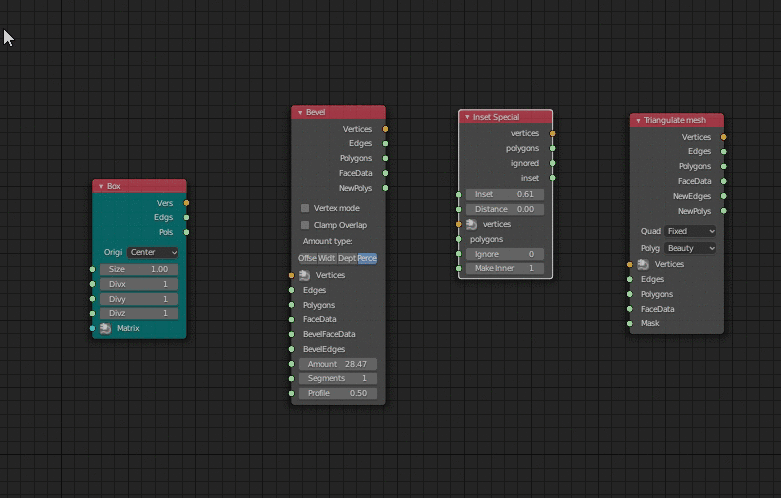Click the Inset Special inset output socket
This screenshot has height=498, width=781.
tap(553, 178)
